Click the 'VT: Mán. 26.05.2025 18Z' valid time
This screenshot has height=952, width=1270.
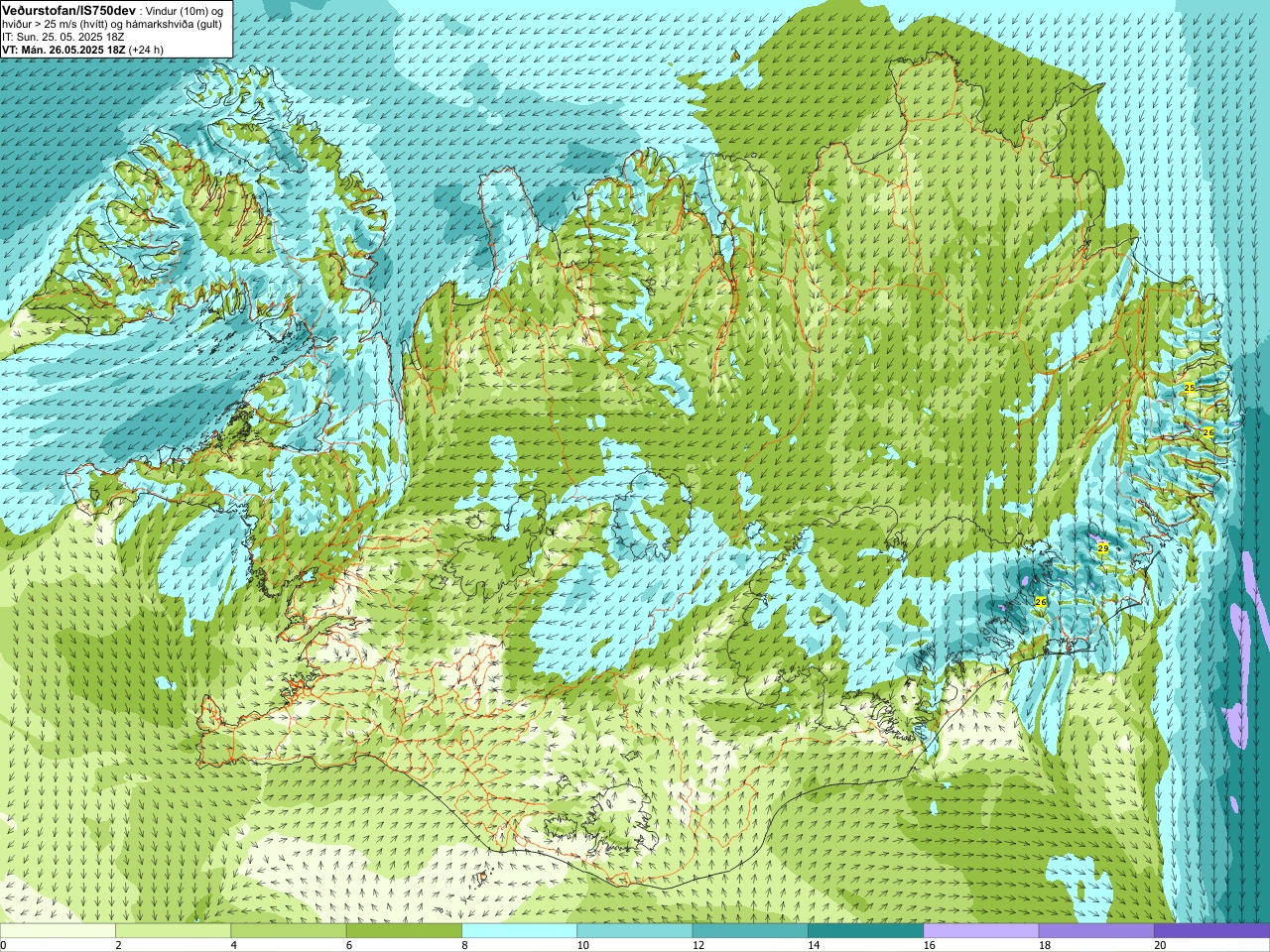(63, 50)
